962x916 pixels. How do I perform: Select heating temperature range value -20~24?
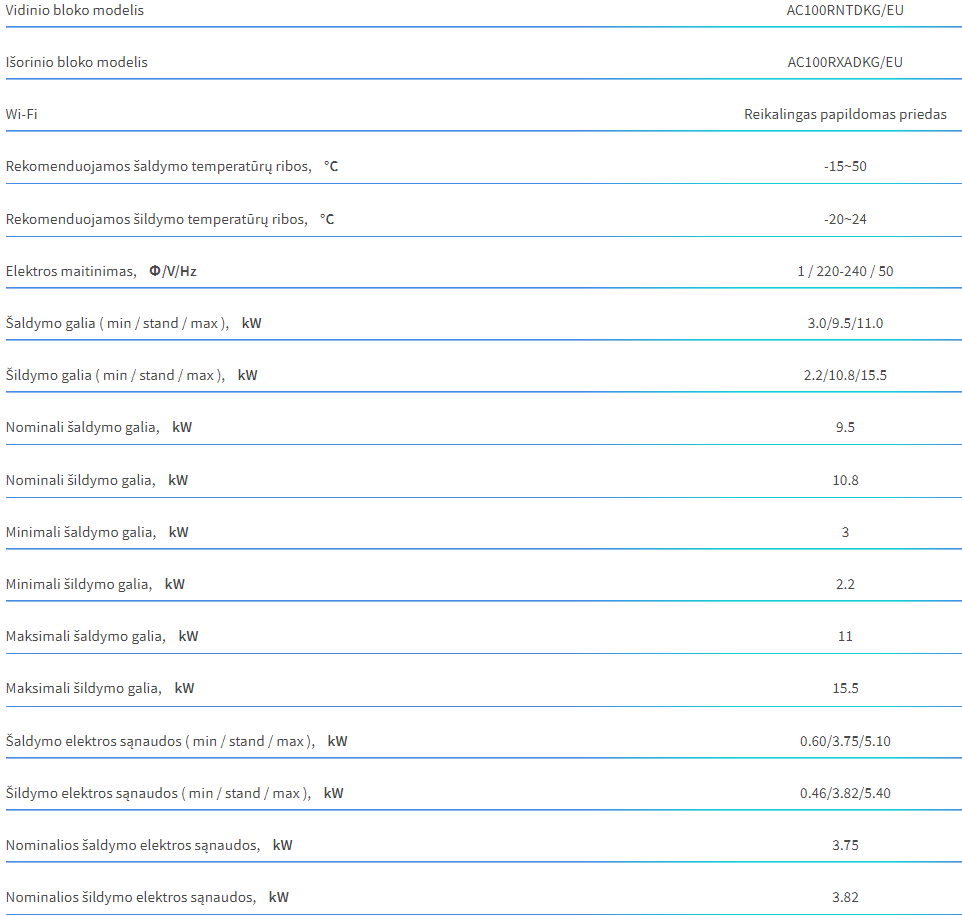(x=845, y=220)
